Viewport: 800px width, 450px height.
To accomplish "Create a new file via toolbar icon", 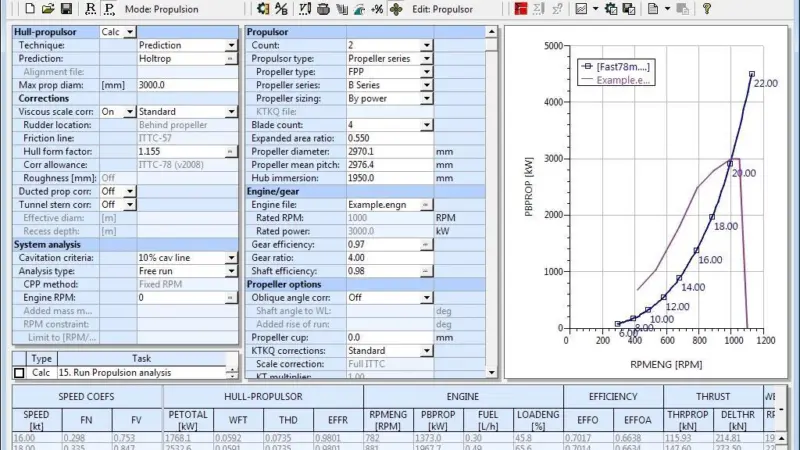I will (x=30, y=9).
